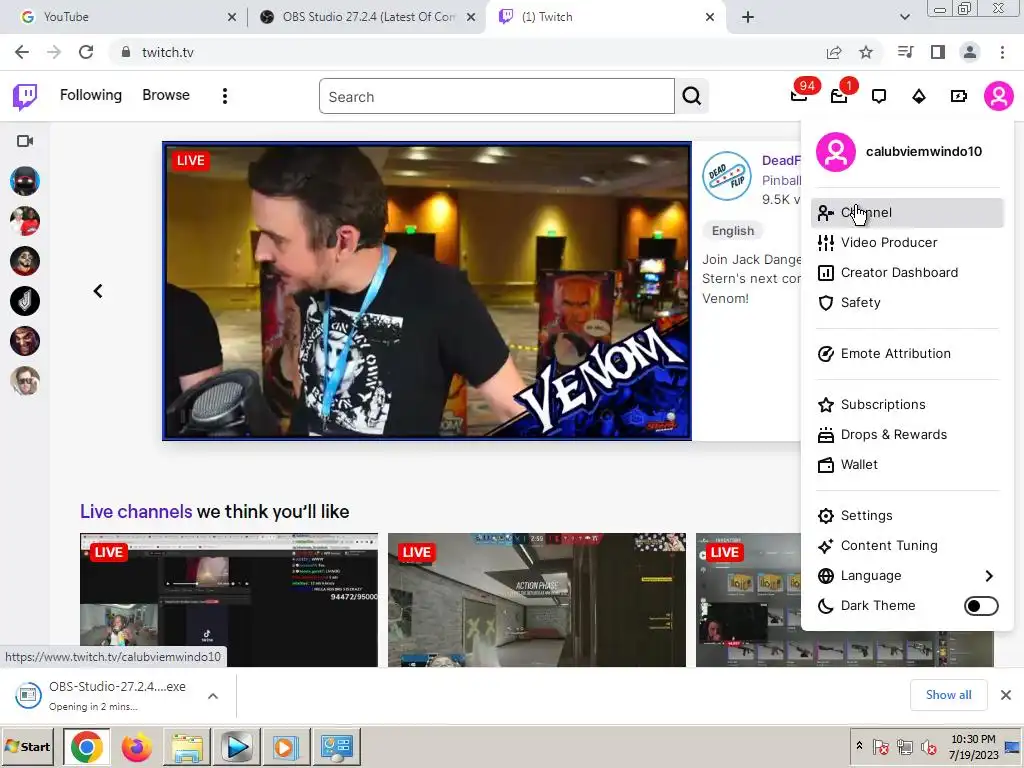Open the inbox with 94 unread badge
The image size is (1024, 768).
799,96
